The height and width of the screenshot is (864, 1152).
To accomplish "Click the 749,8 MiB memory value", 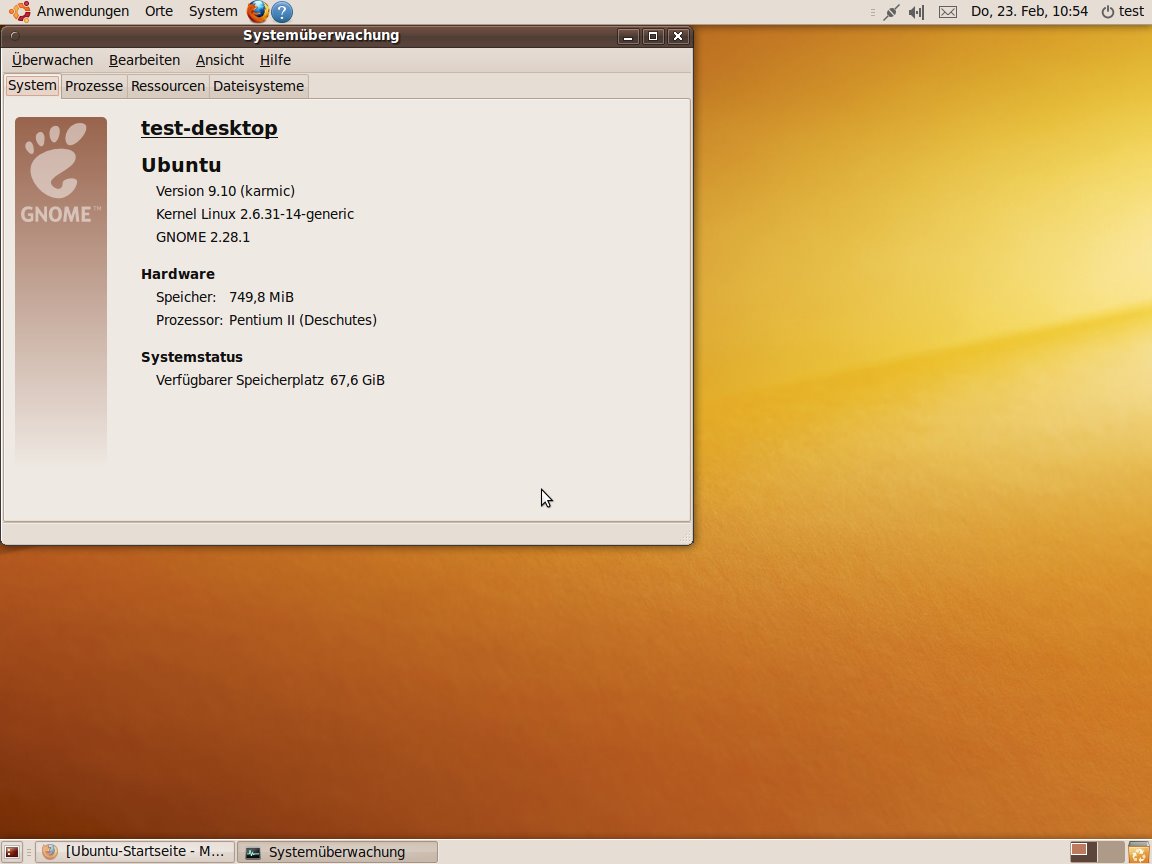I will 262,297.
